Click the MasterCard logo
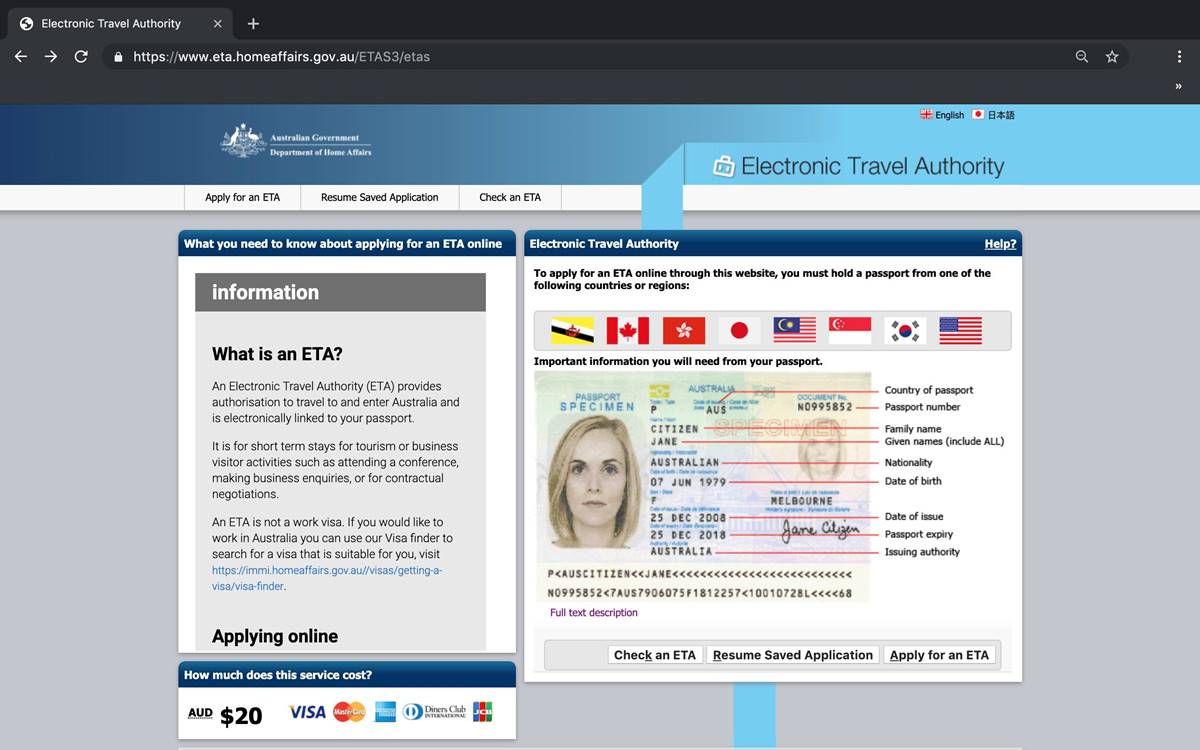 pyautogui.click(x=349, y=712)
